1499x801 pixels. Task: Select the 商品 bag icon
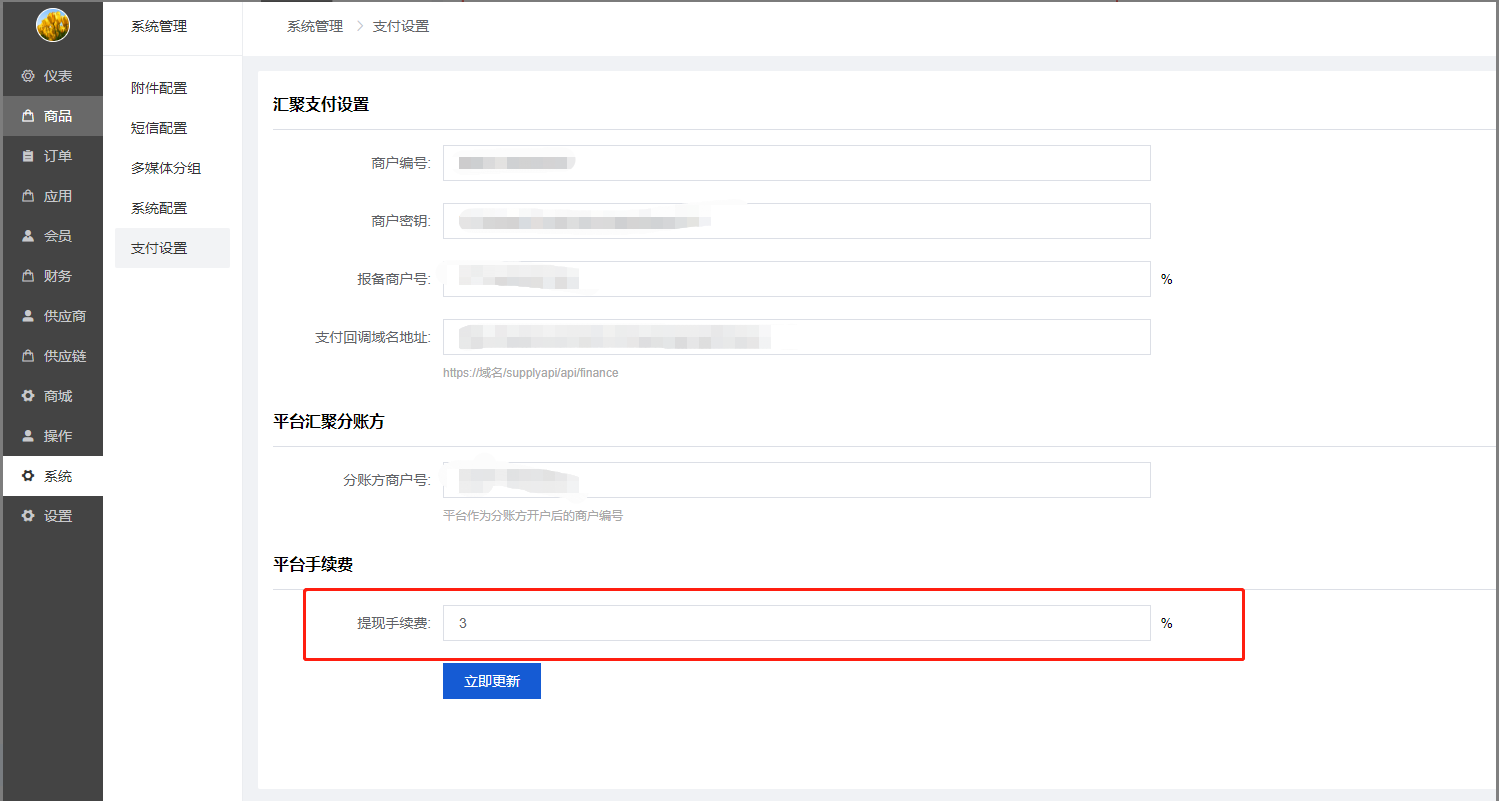28,116
